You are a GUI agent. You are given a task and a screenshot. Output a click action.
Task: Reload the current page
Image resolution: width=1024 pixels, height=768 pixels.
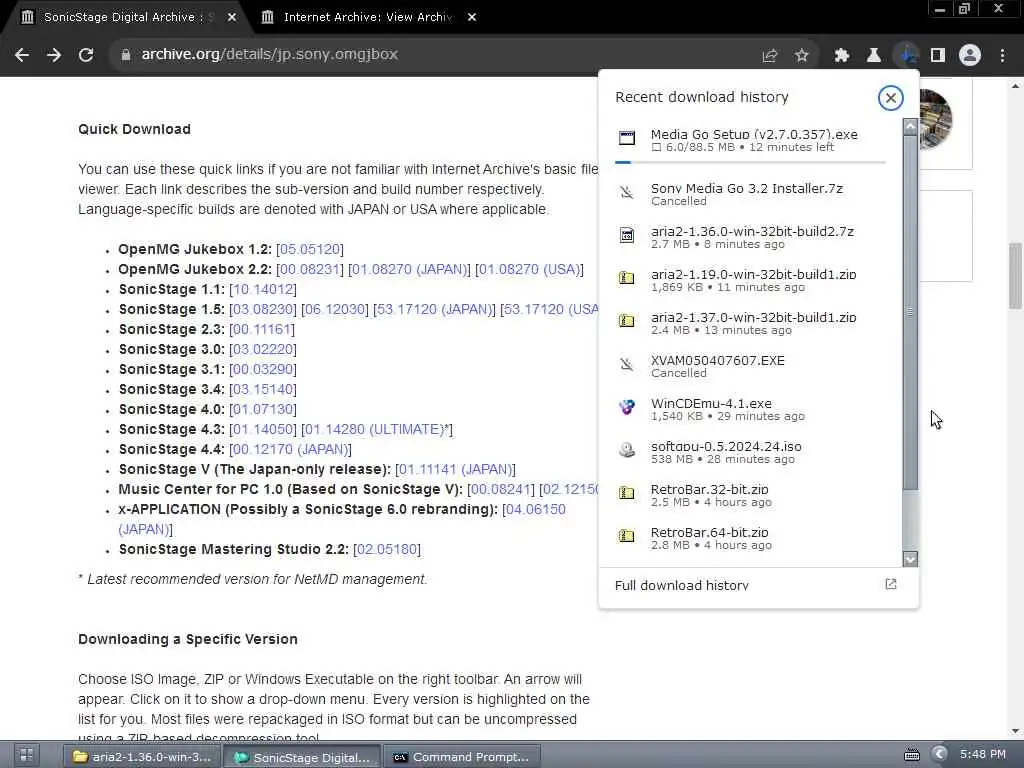tap(86, 55)
